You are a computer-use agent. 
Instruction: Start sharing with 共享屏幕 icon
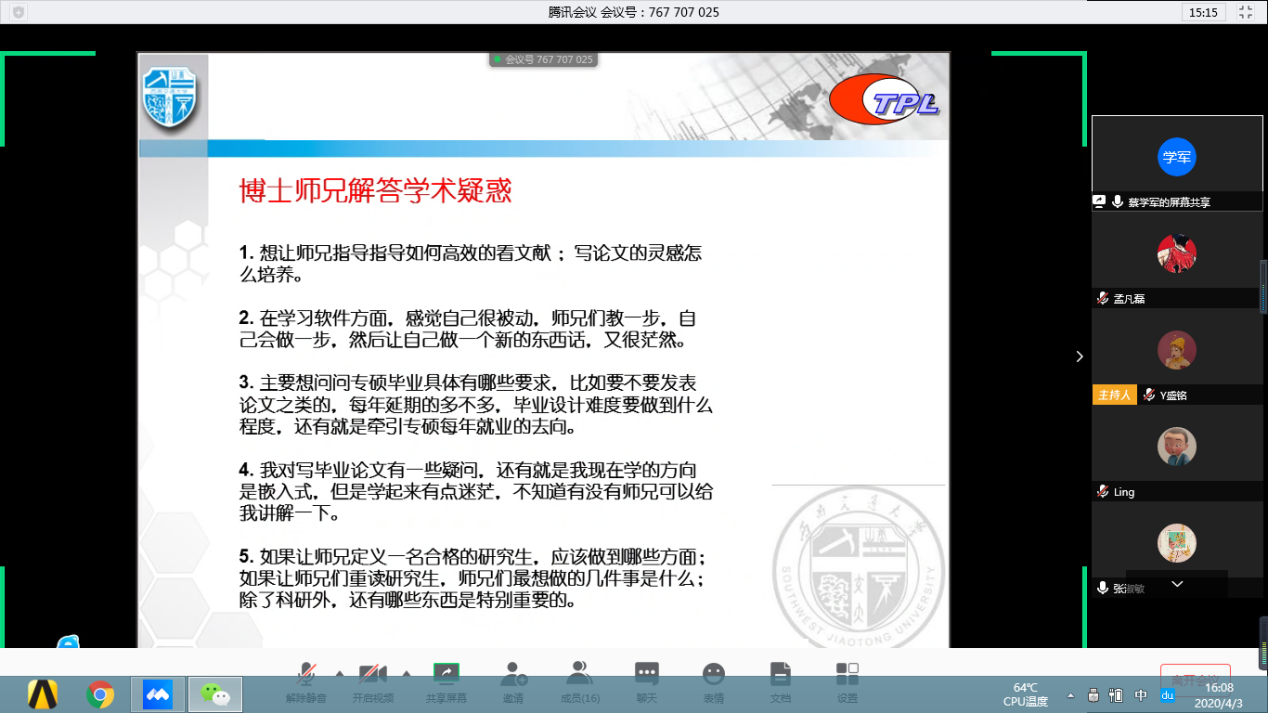445,674
